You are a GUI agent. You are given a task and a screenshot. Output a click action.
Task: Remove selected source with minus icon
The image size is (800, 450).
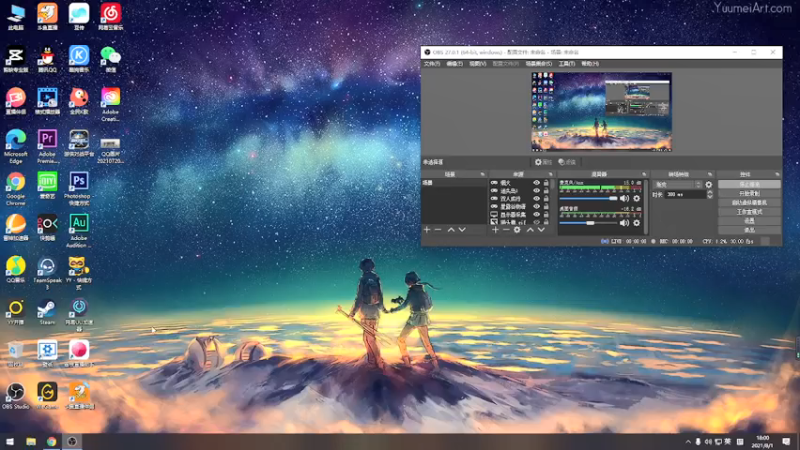506,230
